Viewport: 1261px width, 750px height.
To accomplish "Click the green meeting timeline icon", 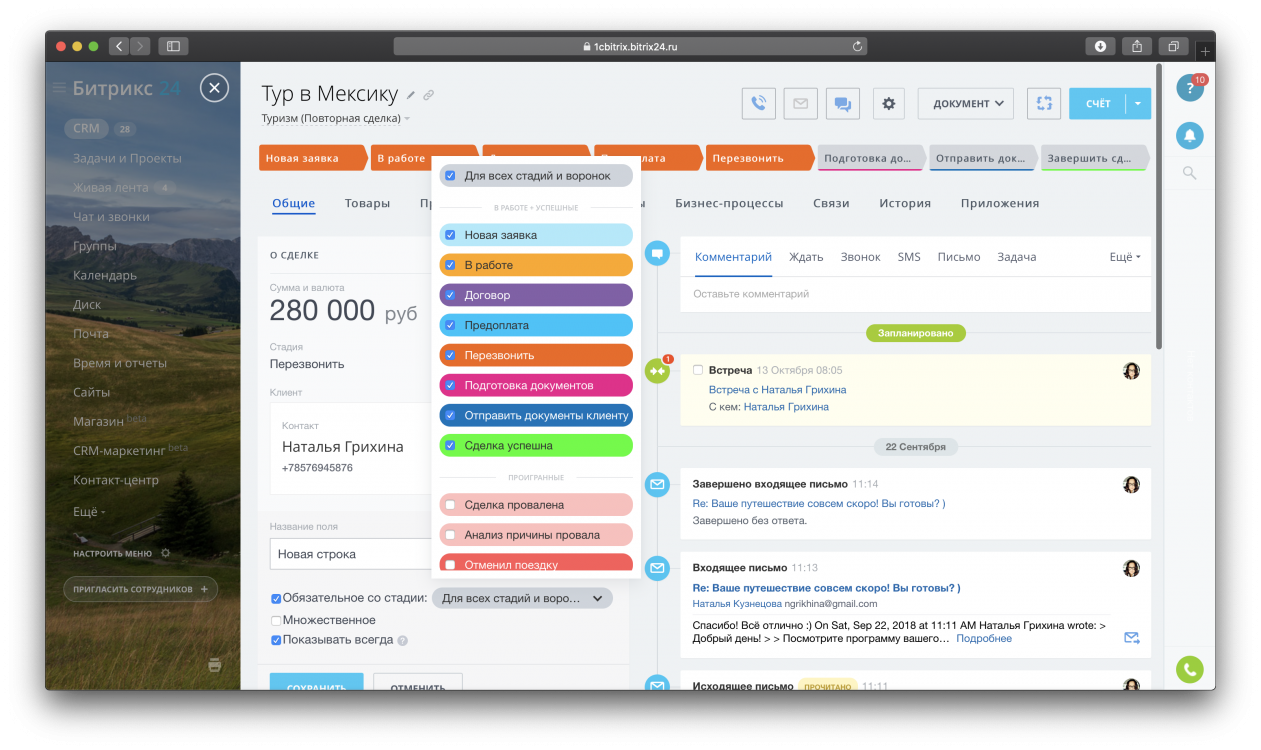I will 657,371.
